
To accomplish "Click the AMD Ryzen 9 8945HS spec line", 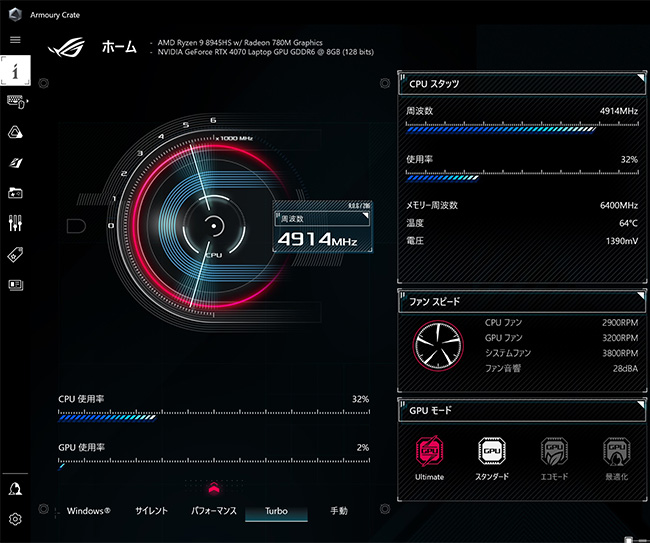I will (x=240, y=42).
